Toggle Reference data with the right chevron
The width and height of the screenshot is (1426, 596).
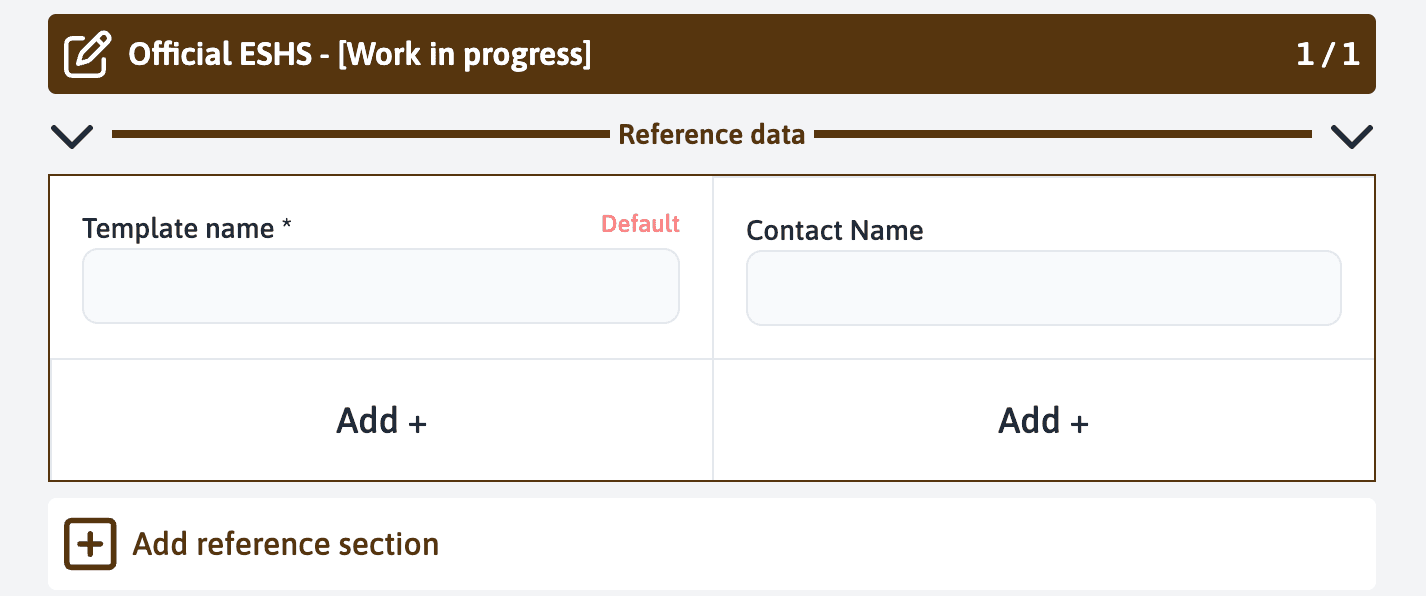[x=1352, y=136]
